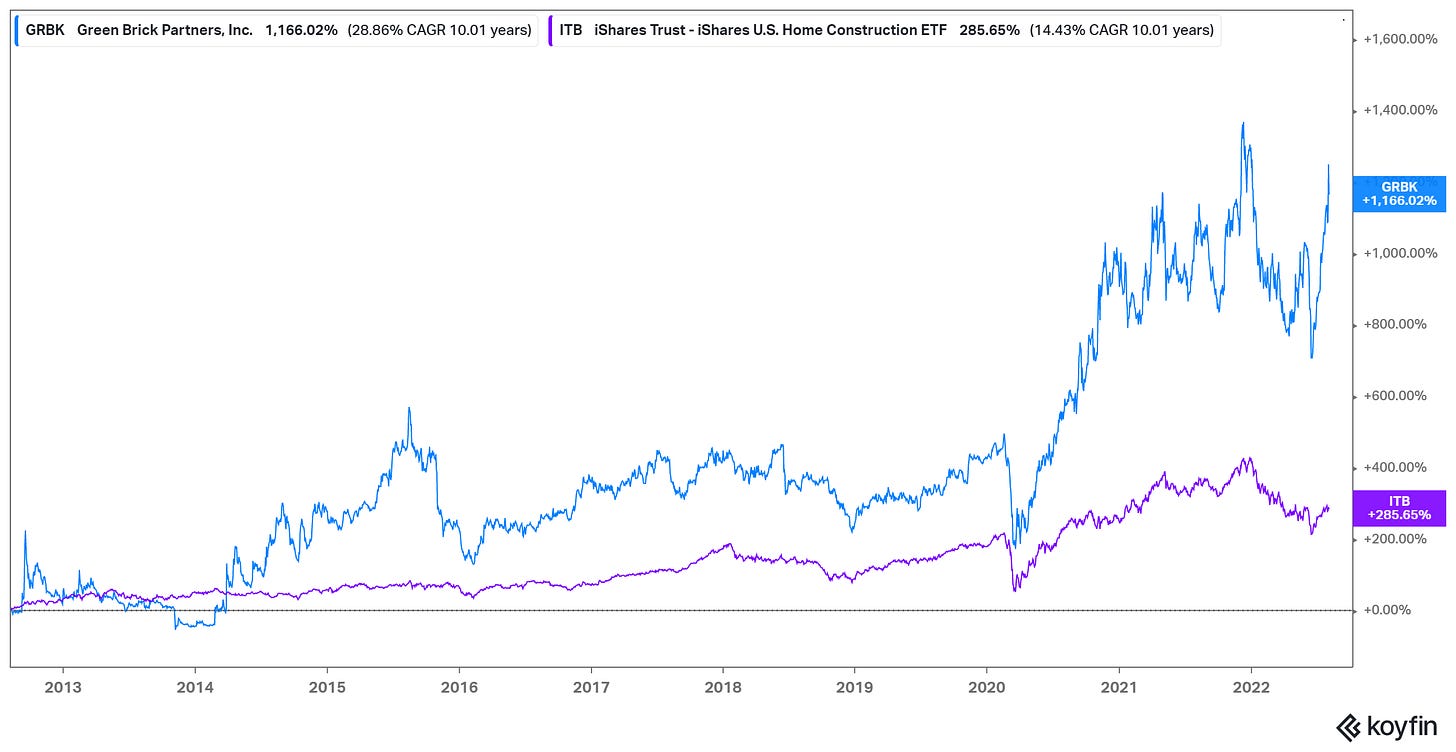1456x752 pixels.
Task: Click the 2014 x-axis label
Action: pos(195,689)
